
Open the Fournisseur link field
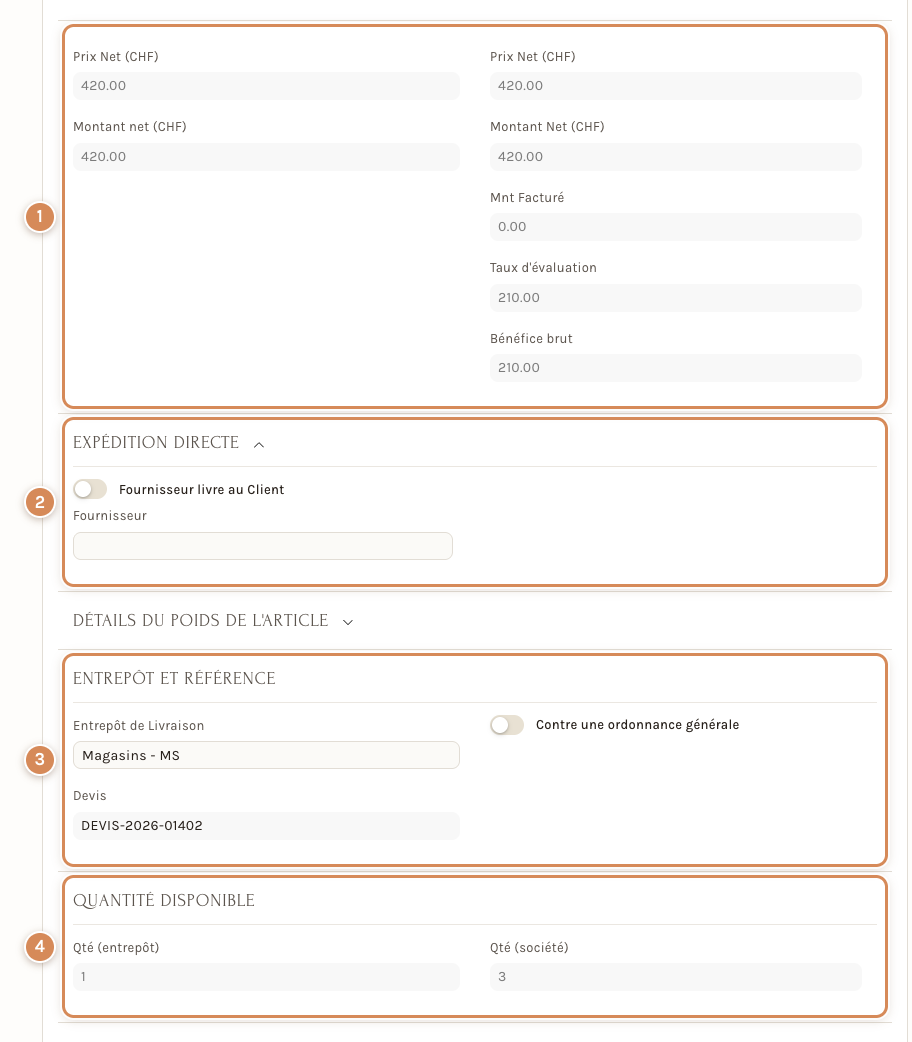point(263,546)
